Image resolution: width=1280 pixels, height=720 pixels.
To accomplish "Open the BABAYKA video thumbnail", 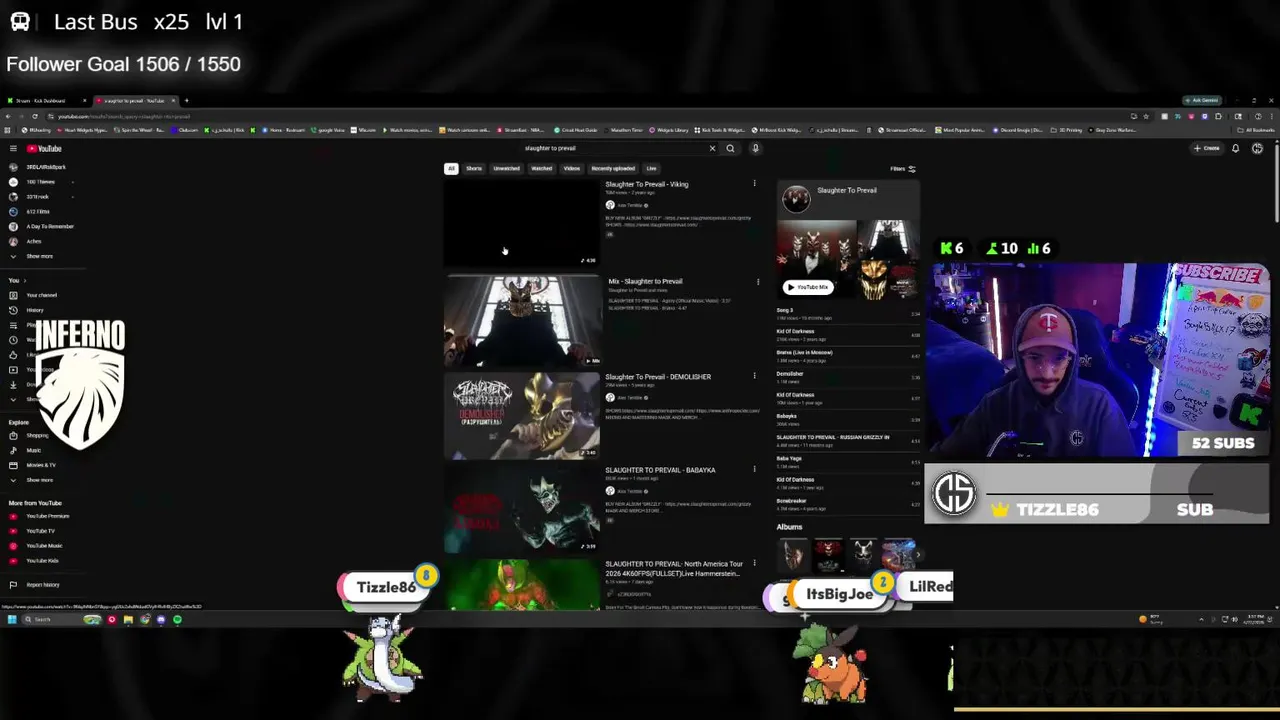I will (522, 510).
